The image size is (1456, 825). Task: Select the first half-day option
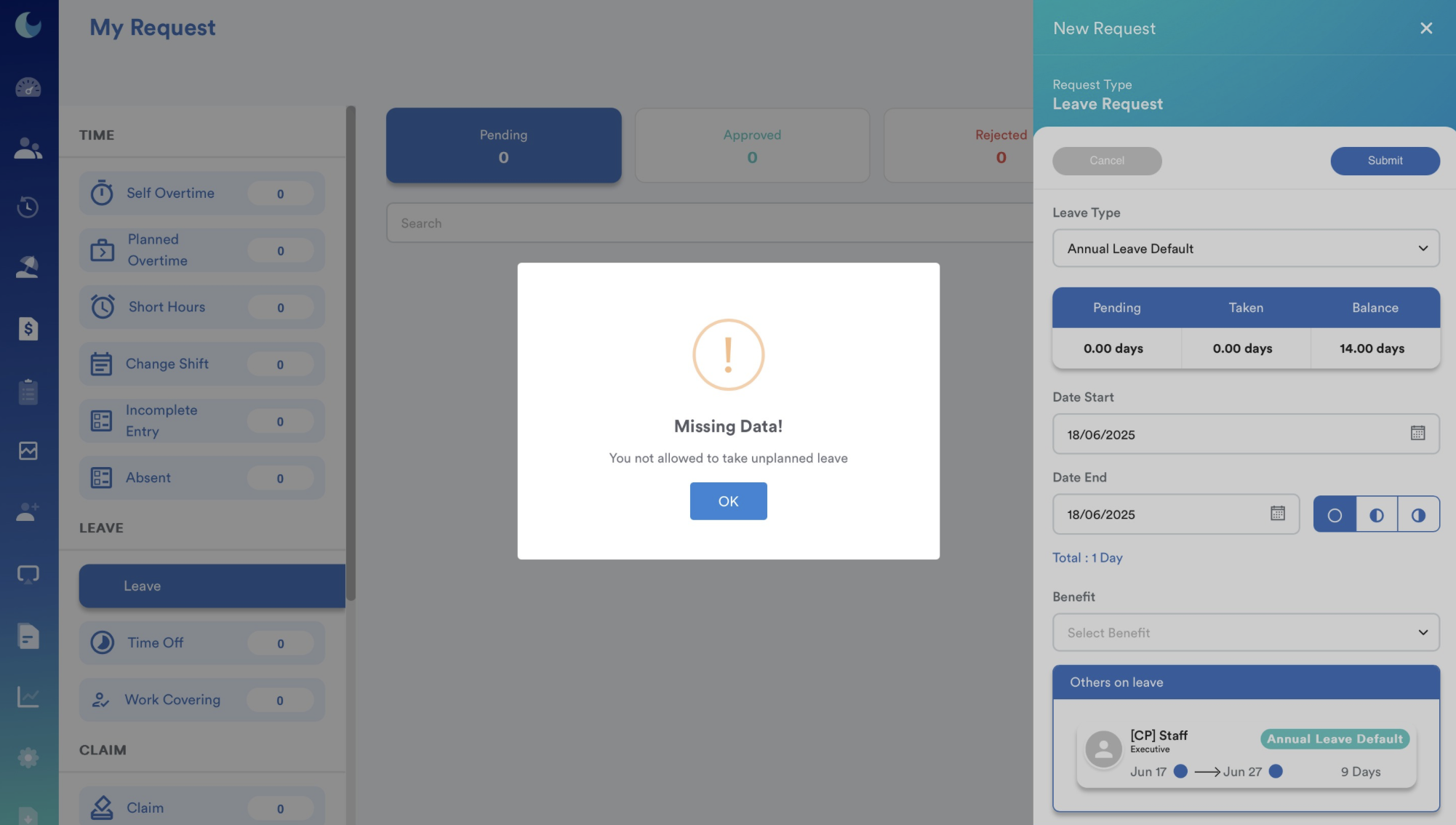point(1376,515)
